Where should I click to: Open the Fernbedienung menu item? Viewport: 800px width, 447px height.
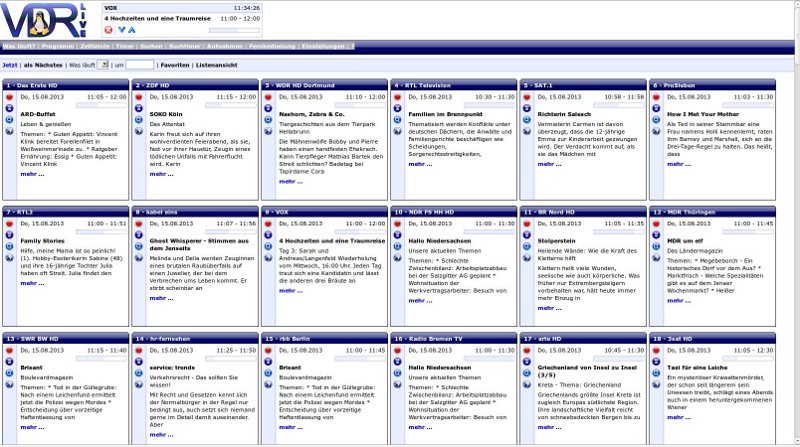click(x=272, y=46)
